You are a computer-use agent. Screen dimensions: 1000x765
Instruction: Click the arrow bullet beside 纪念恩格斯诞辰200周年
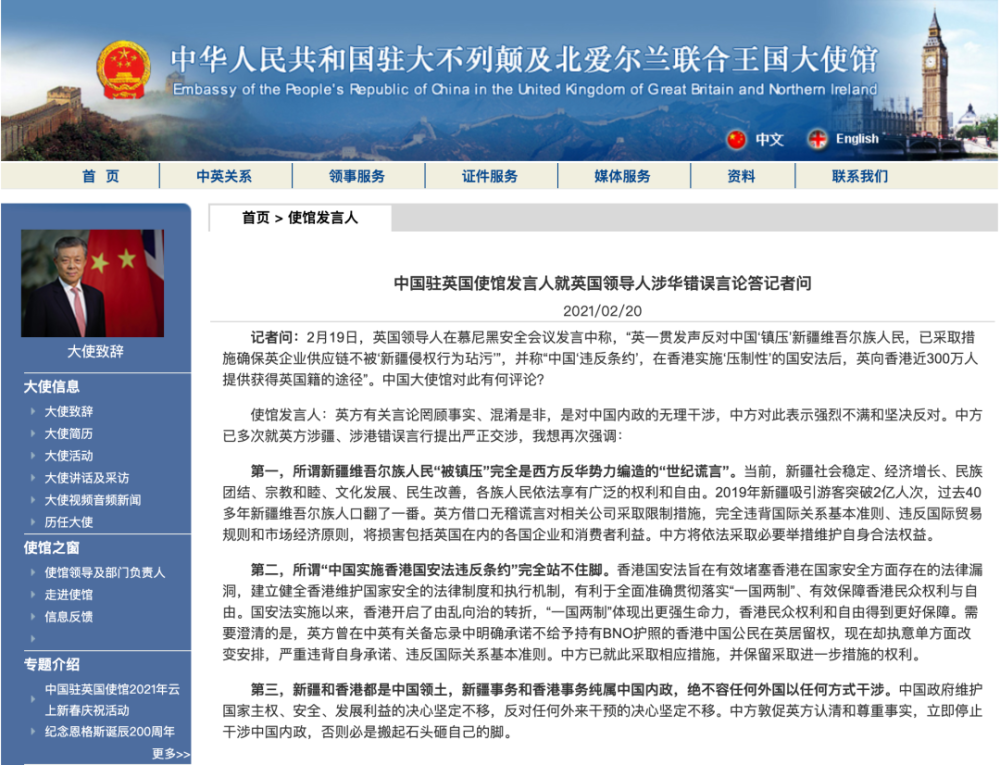pyautogui.click(x=33, y=732)
